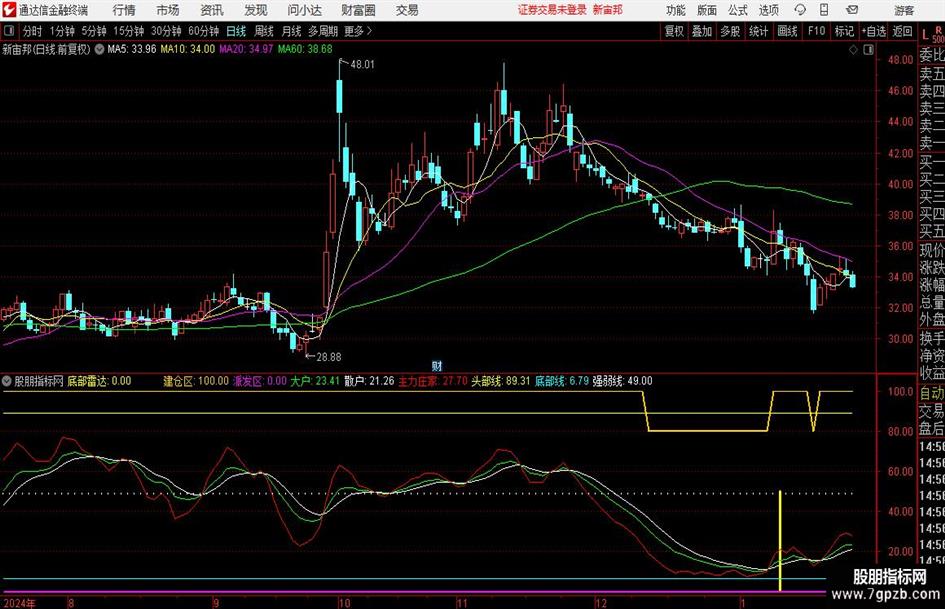945x609 pixels.
Task: Click the 散户: 21.26 value
Action: click(369, 381)
